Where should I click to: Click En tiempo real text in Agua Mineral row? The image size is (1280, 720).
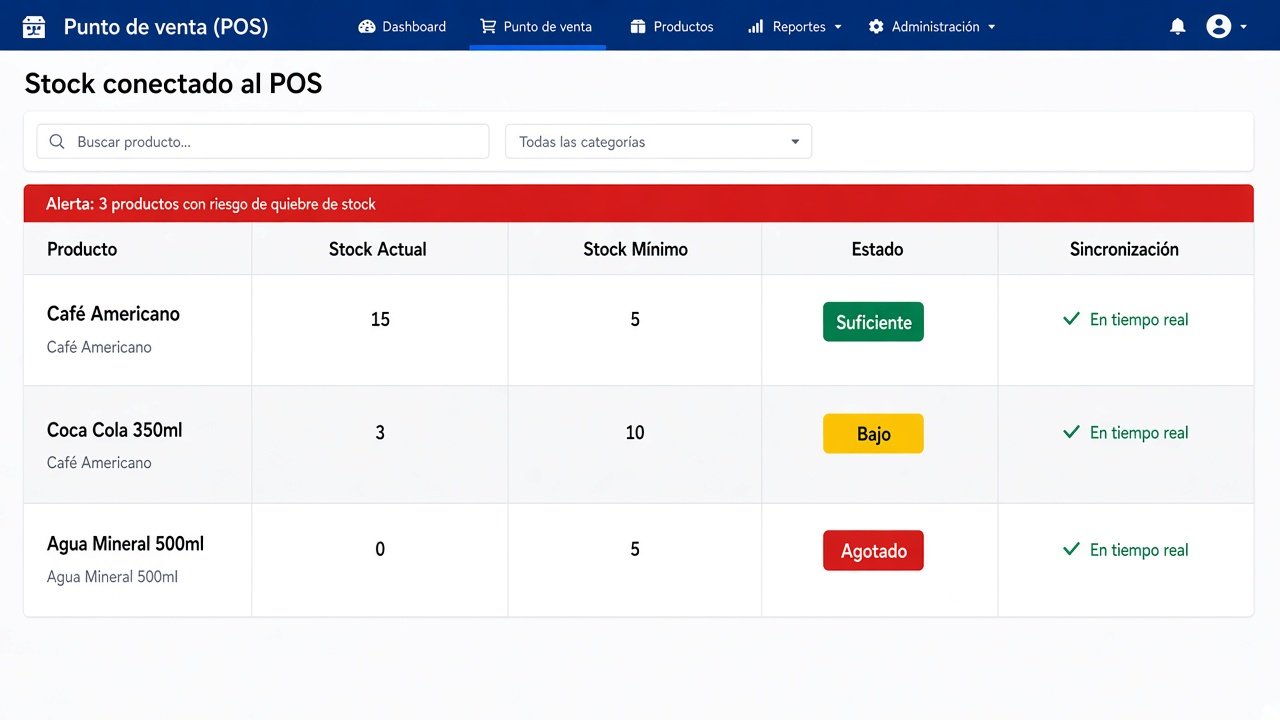click(x=1139, y=550)
